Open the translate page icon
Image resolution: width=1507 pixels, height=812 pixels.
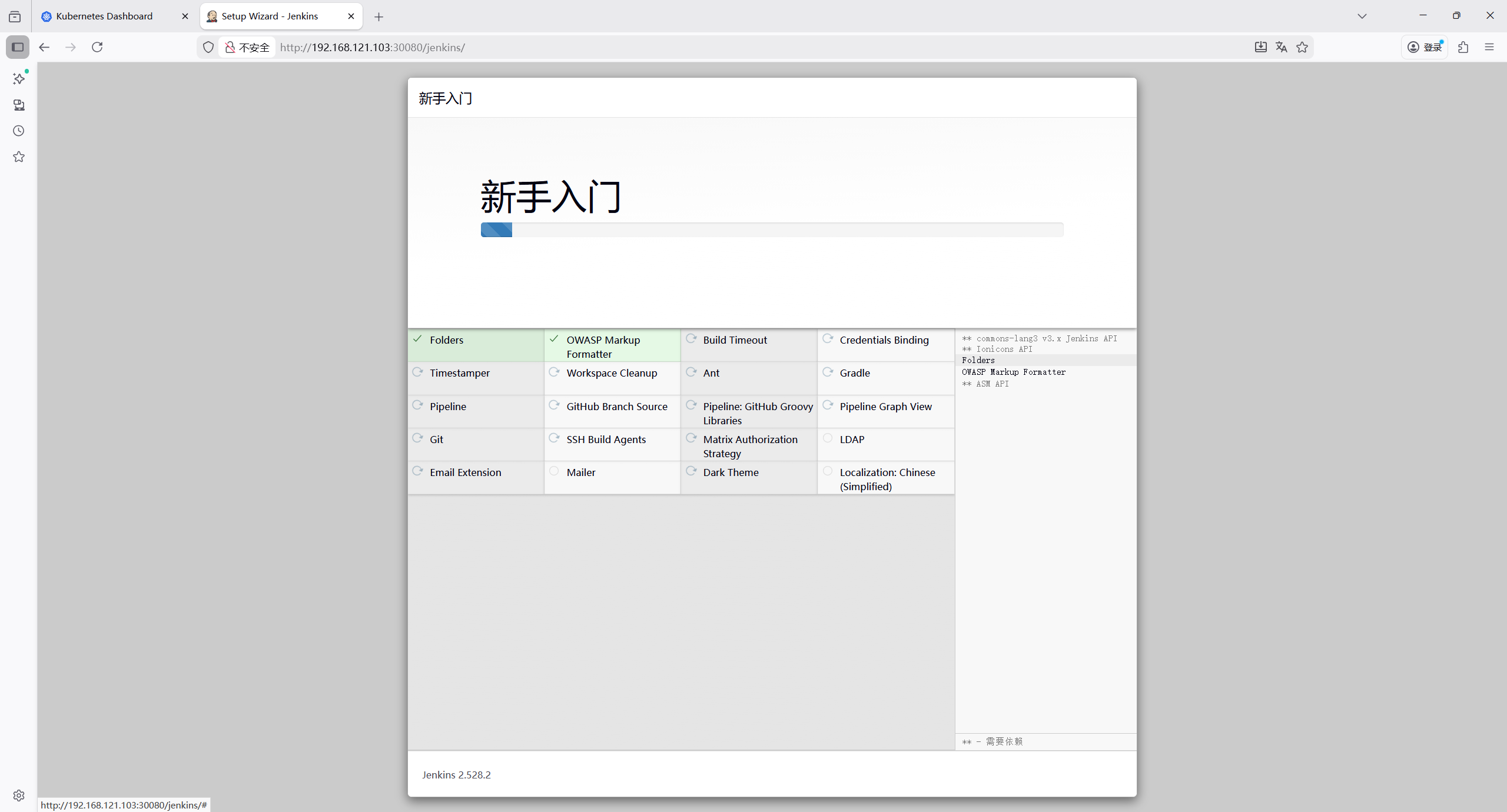point(1281,47)
